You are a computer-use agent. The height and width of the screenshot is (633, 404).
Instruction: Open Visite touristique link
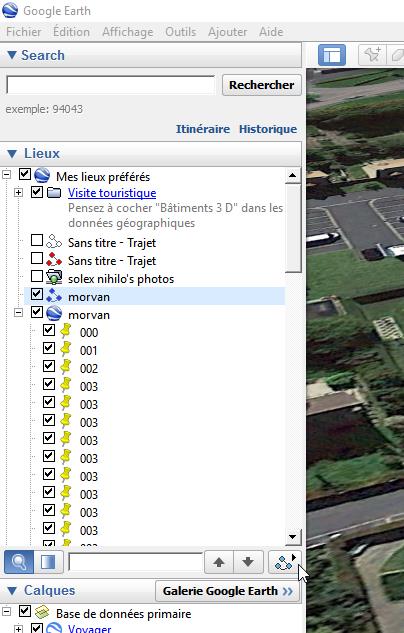point(112,193)
